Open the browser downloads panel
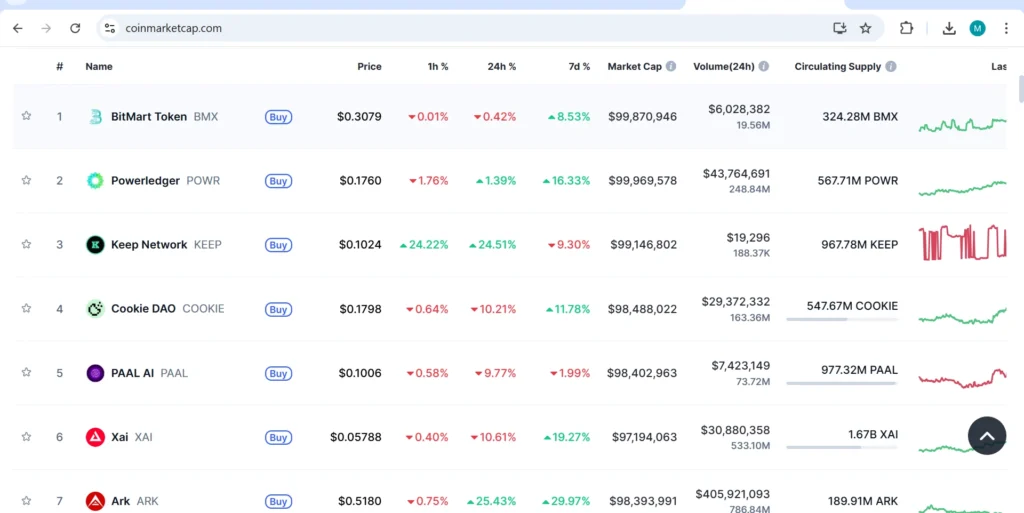 pos(949,28)
